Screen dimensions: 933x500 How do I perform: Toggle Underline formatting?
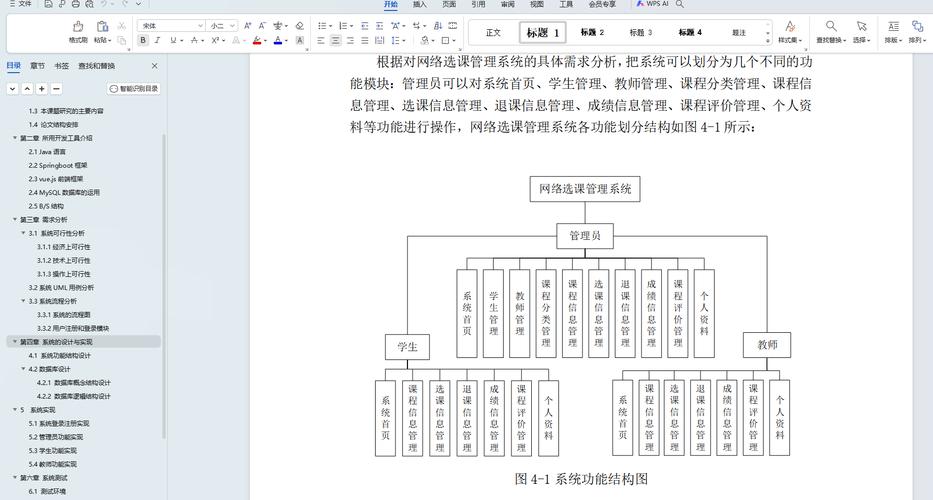173,40
